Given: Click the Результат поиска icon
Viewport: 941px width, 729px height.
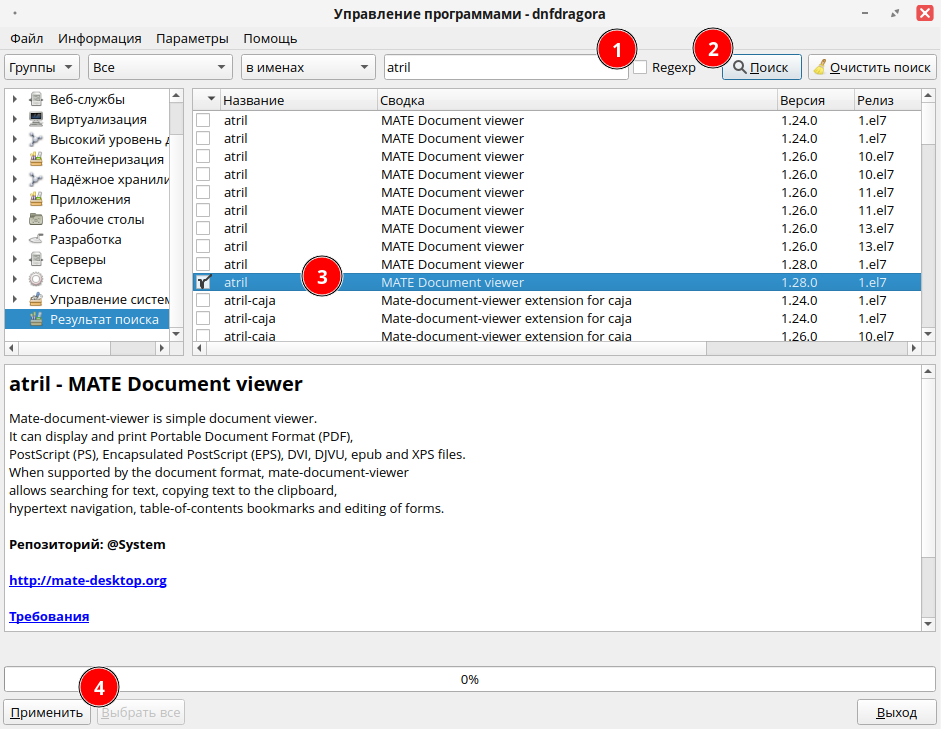Looking at the screenshot, I should (x=36, y=320).
